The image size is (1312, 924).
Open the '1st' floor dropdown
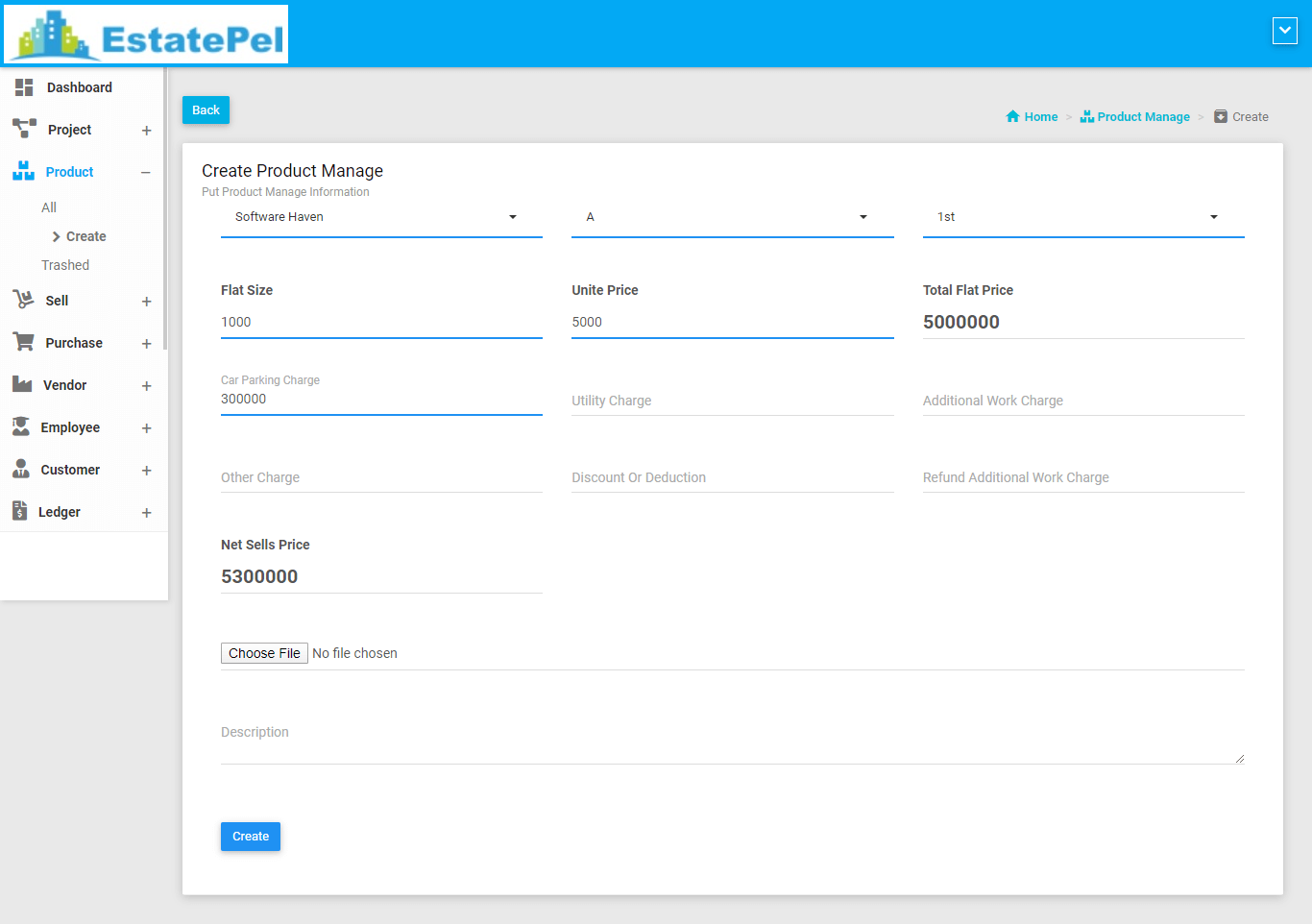pyautogui.click(x=1082, y=217)
